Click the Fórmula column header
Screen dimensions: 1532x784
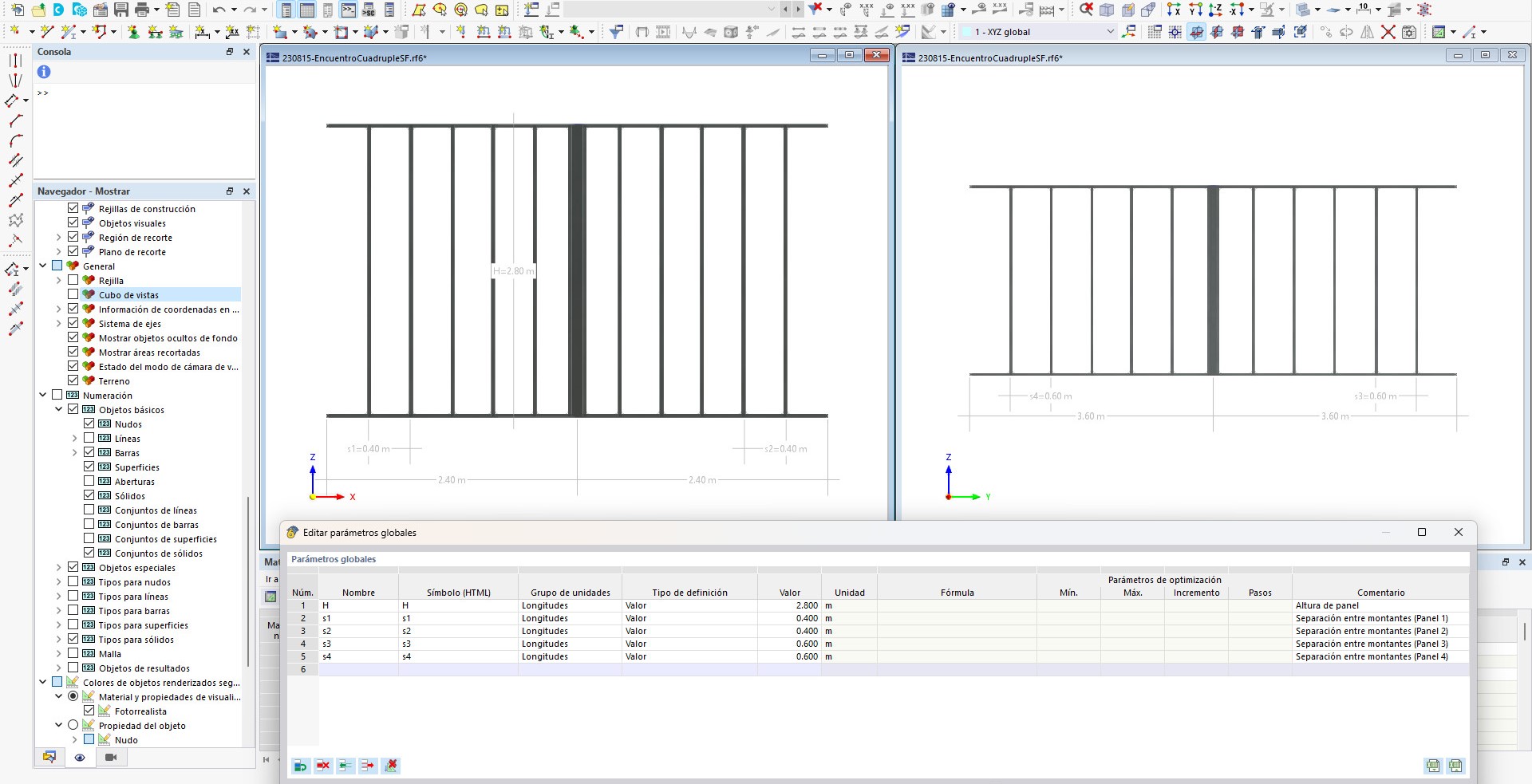click(957, 593)
